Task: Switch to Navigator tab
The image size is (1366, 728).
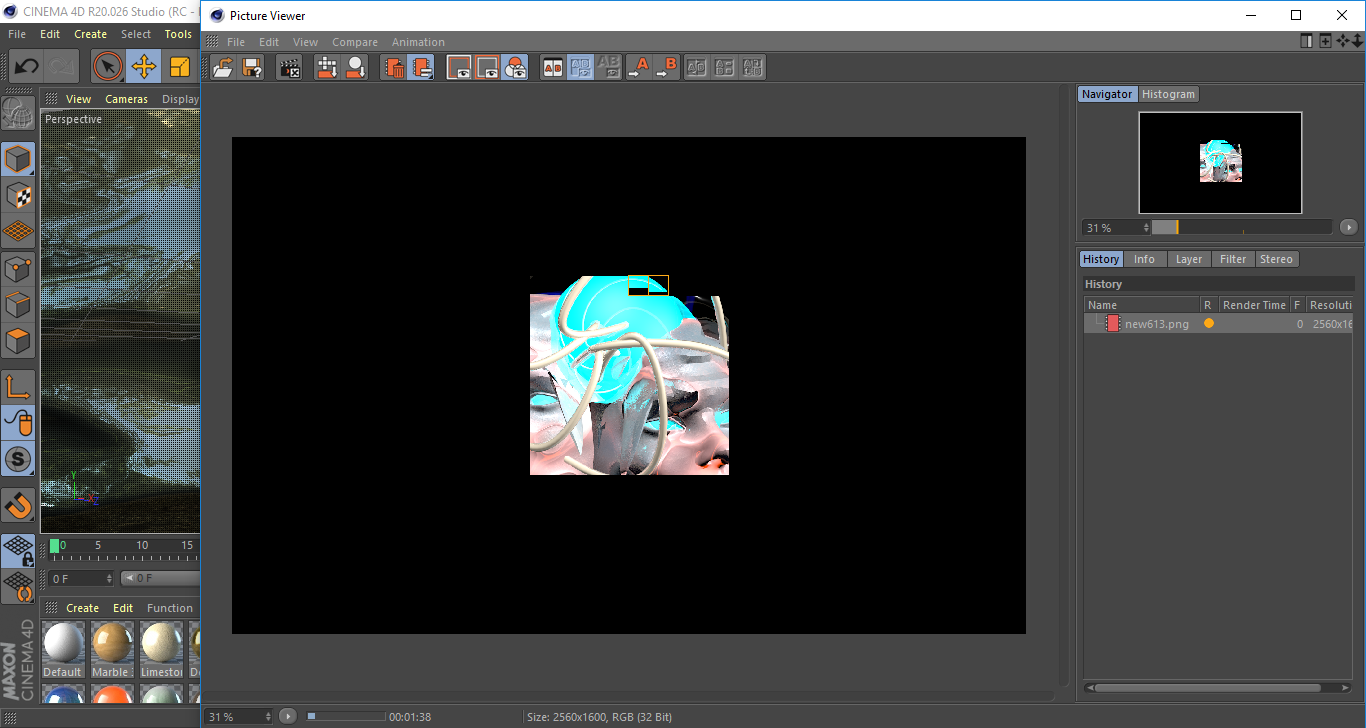Action: coord(1107,94)
